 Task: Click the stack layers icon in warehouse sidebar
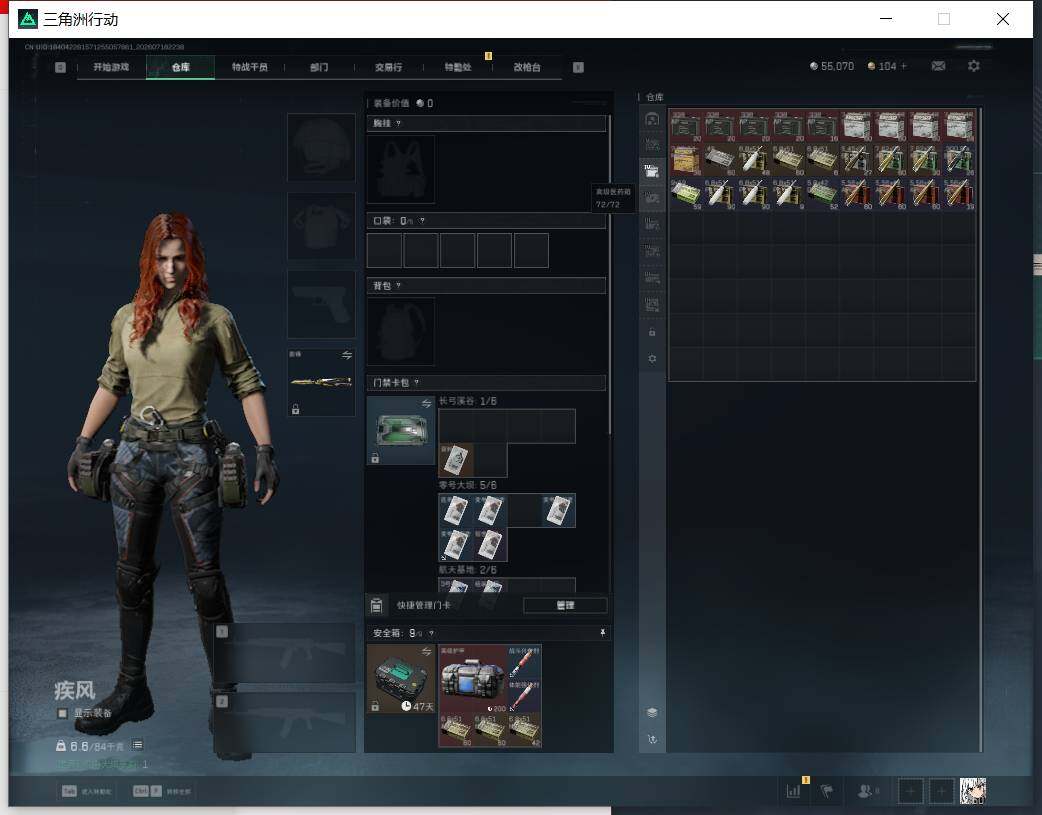652,712
